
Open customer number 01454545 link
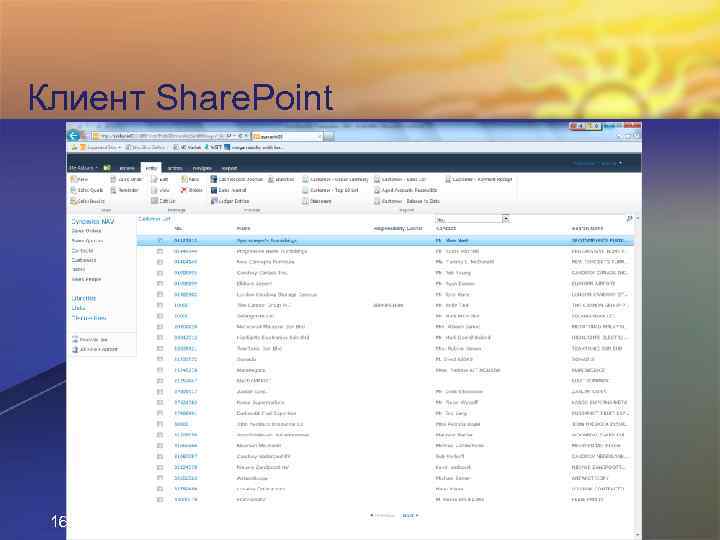(x=186, y=262)
